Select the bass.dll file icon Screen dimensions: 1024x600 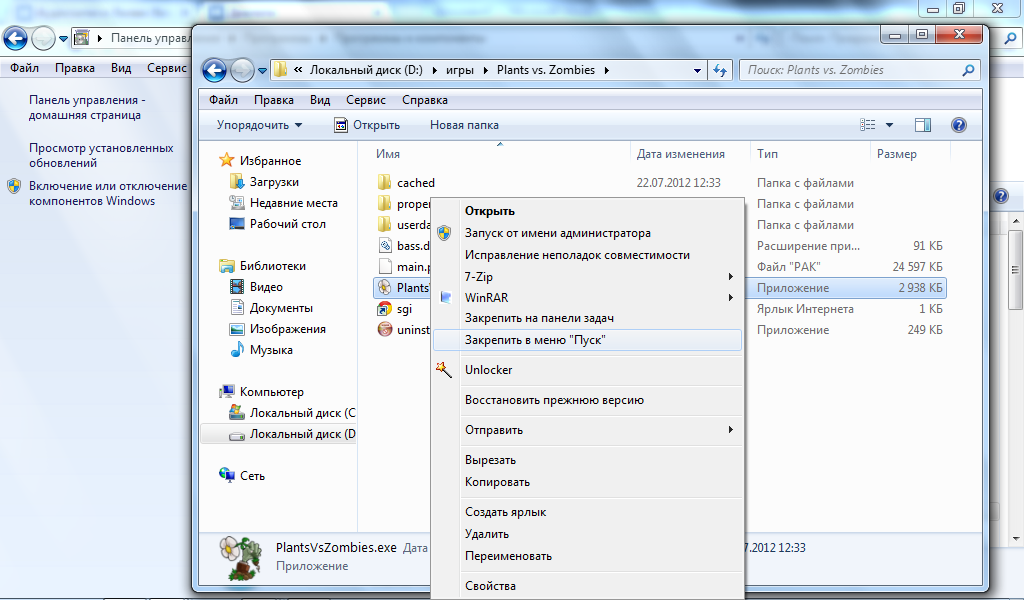385,245
